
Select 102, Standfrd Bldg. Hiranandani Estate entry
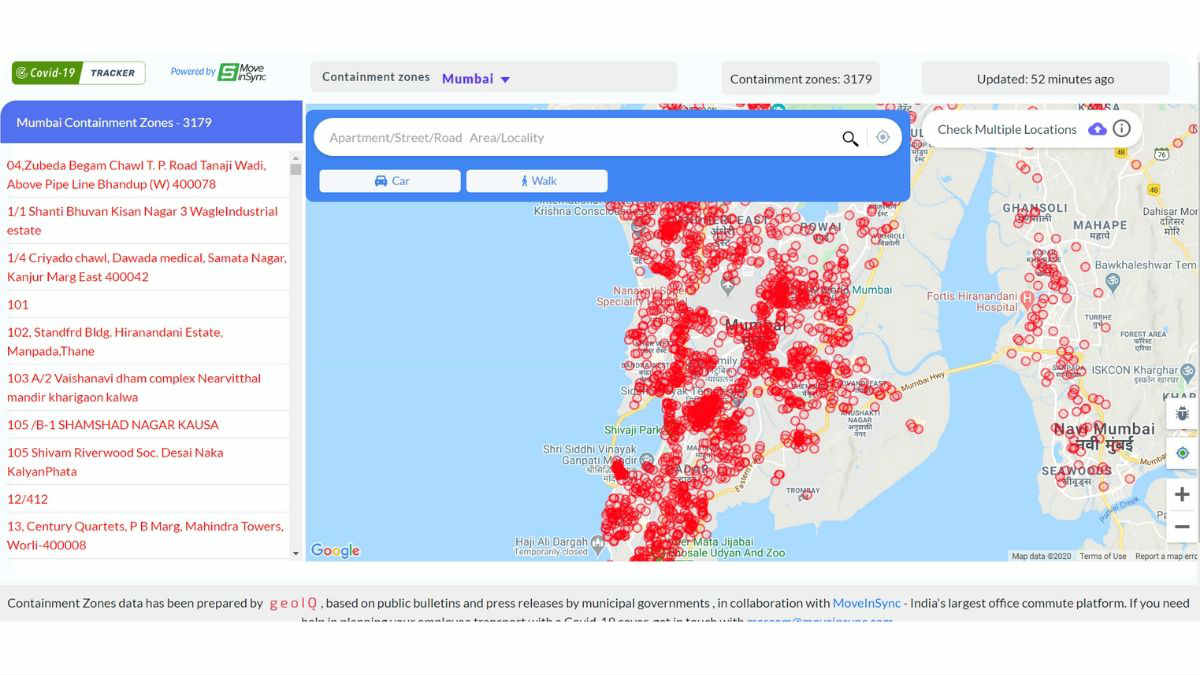coord(115,341)
